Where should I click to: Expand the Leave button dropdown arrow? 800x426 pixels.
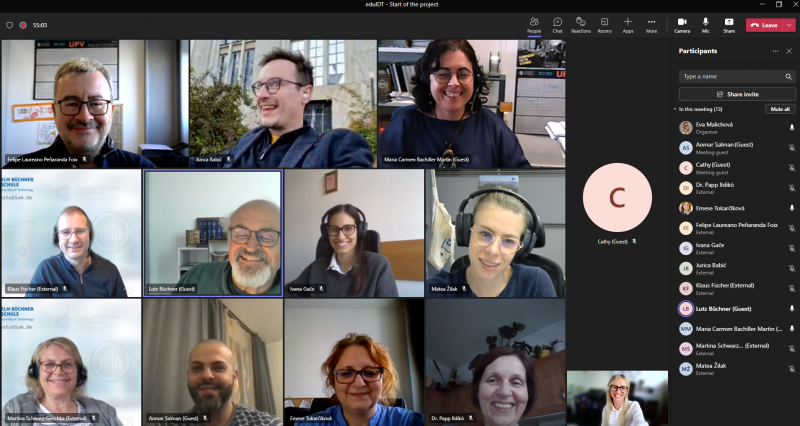point(787,25)
